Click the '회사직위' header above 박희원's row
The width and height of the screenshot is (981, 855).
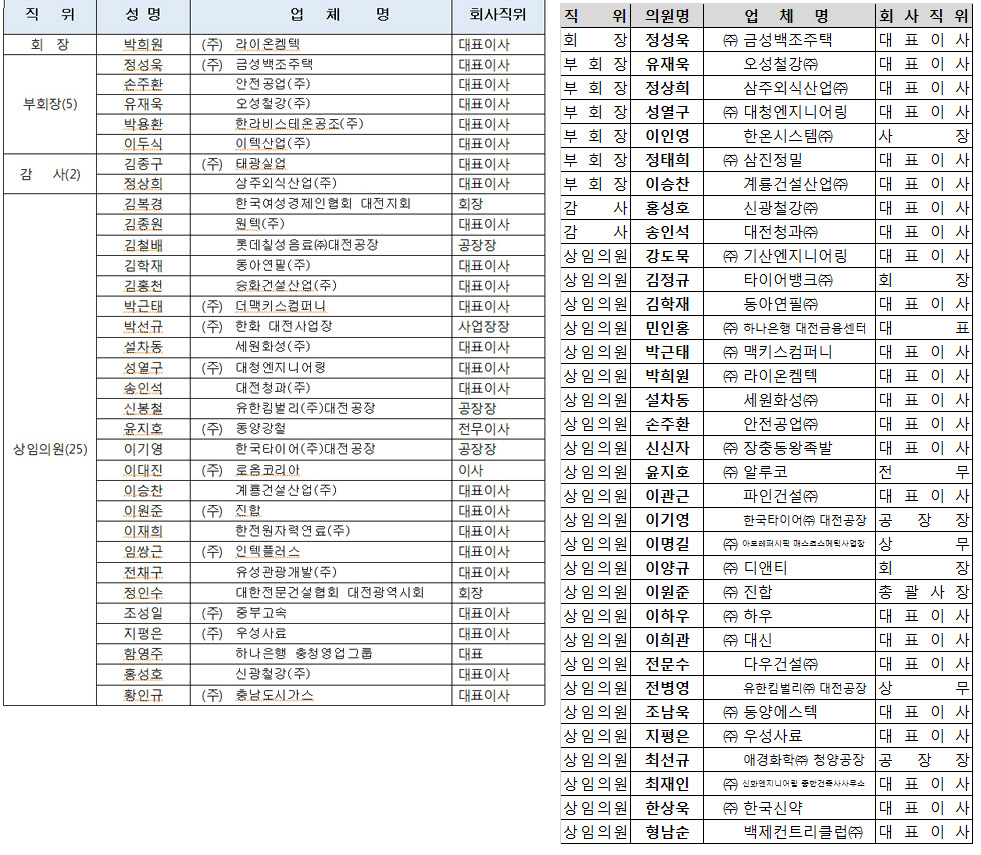(x=497, y=14)
